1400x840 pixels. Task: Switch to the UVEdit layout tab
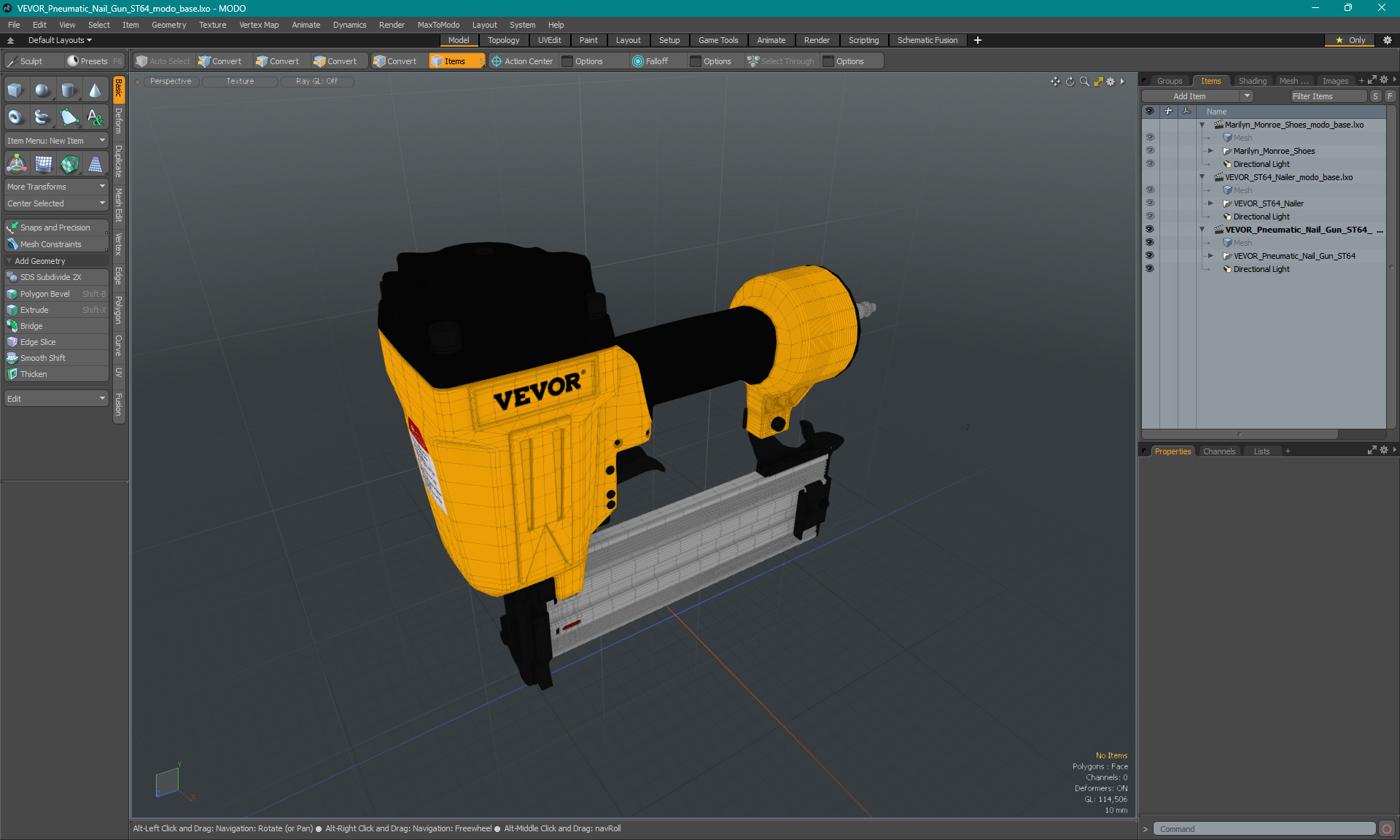point(549,40)
